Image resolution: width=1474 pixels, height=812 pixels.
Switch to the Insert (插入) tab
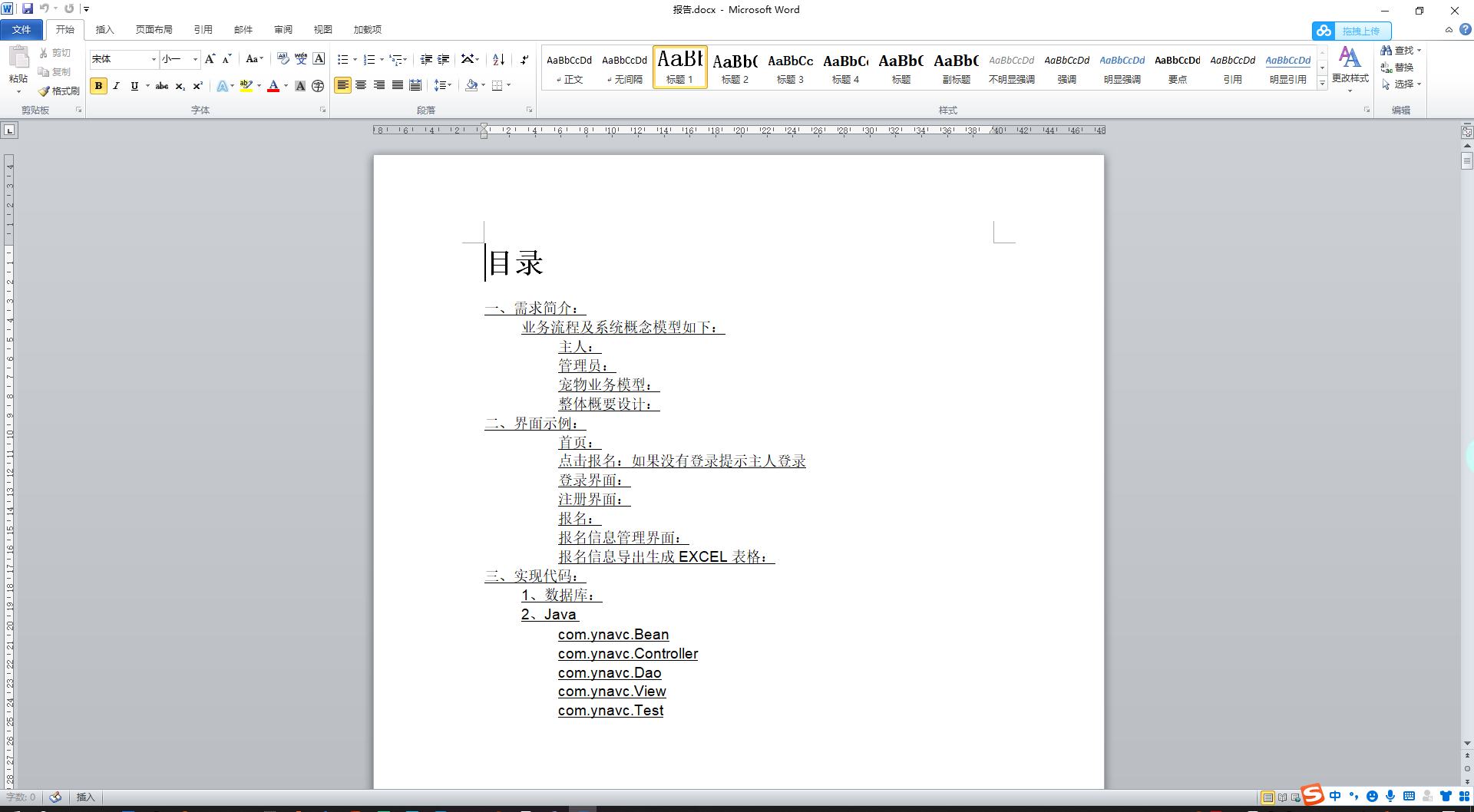coord(104,29)
